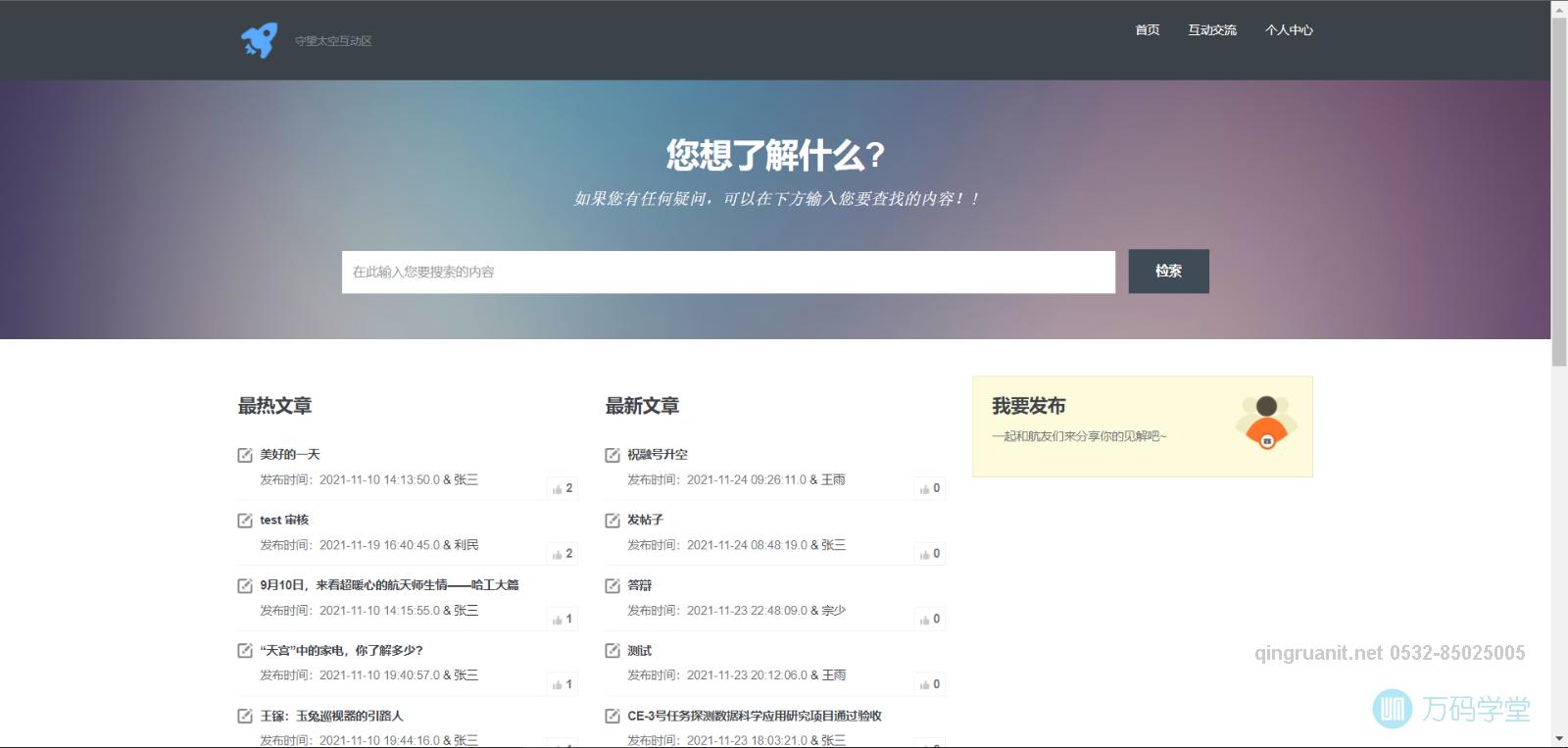This screenshot has height=748, width=1568.
Task: Click edit icon beside 发帖子
Action: [x=612, y=521]
